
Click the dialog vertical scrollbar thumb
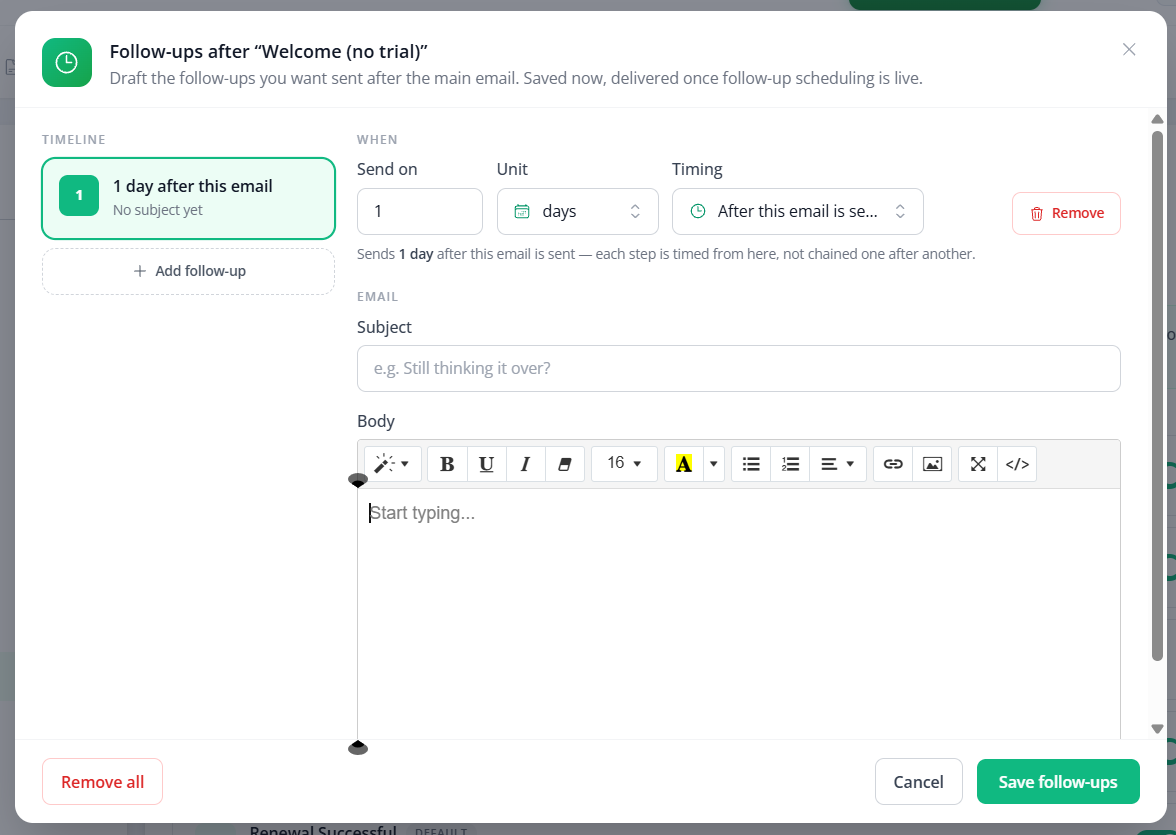tap(1157, 396)
